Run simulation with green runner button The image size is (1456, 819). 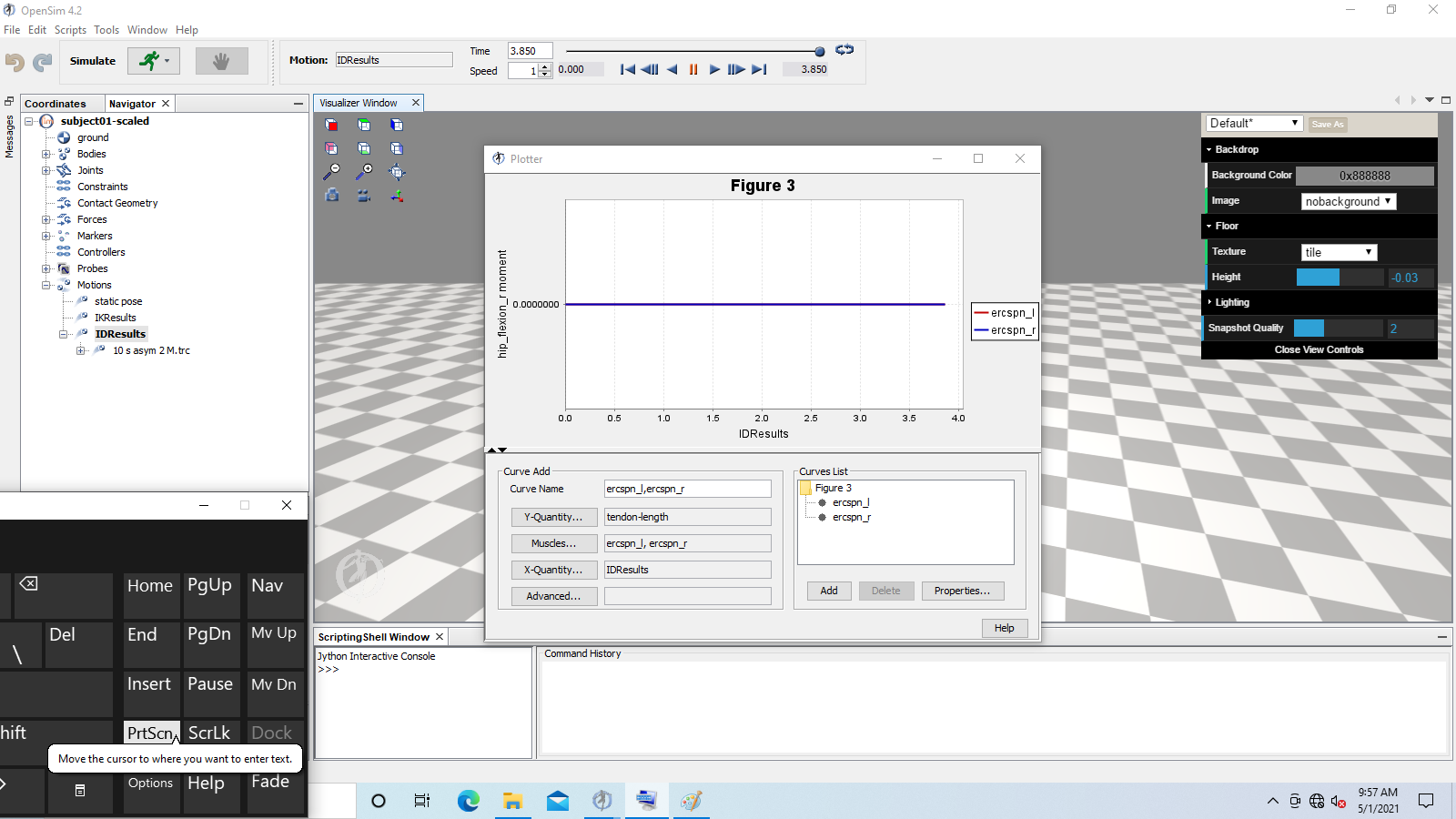154,61
